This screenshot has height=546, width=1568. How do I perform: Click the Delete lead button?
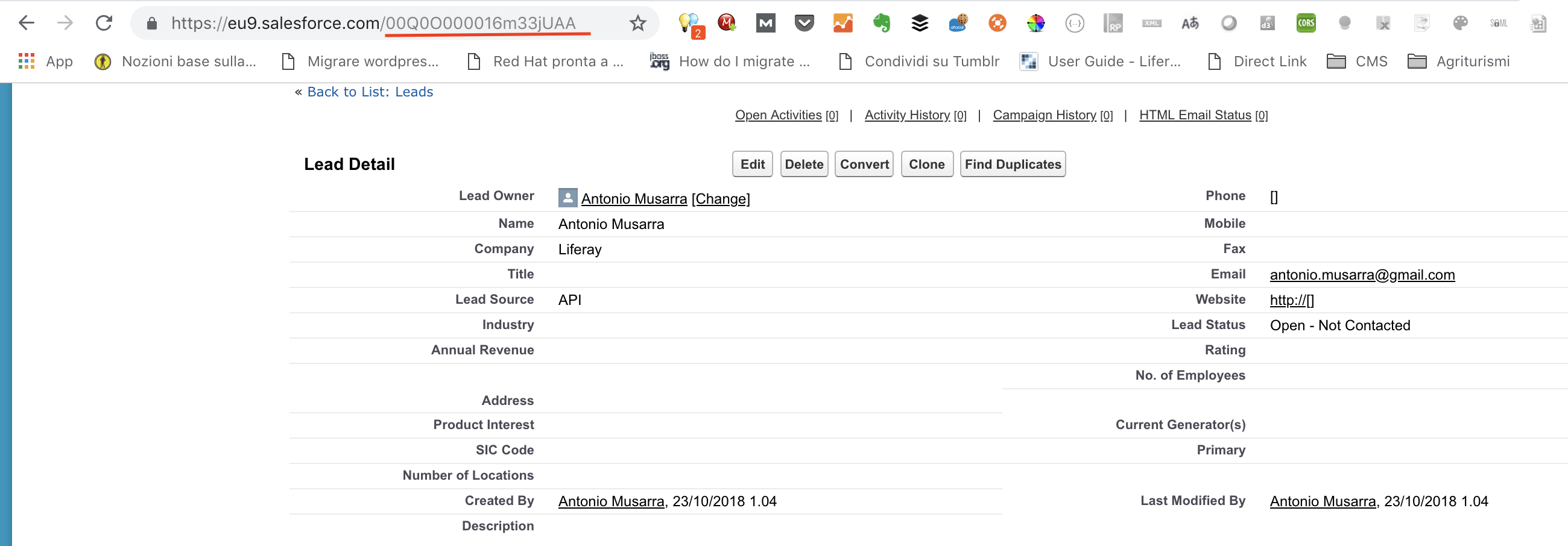pyautogui.click(x=804, y=164)
